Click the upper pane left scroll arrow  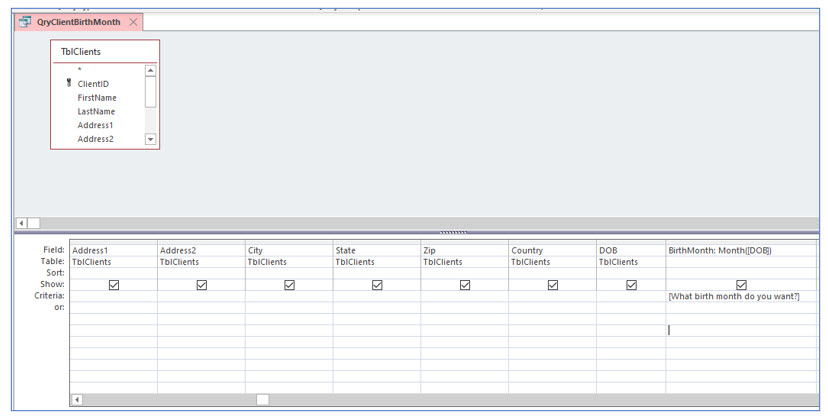(x=22, y=223)
